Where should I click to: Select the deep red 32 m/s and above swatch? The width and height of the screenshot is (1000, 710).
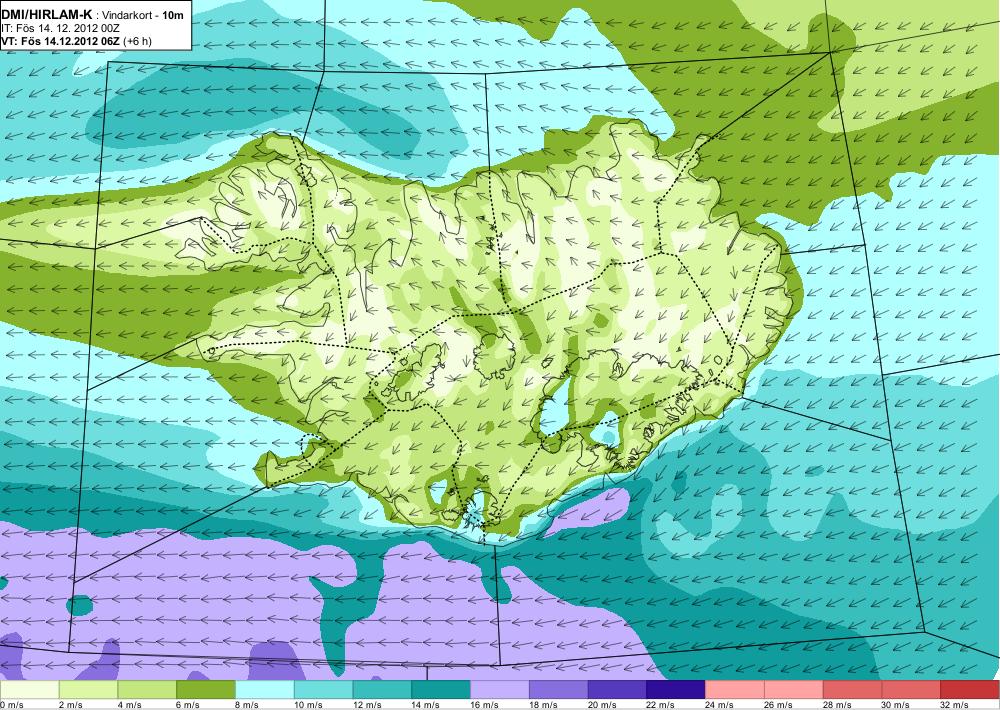[969, 690]
